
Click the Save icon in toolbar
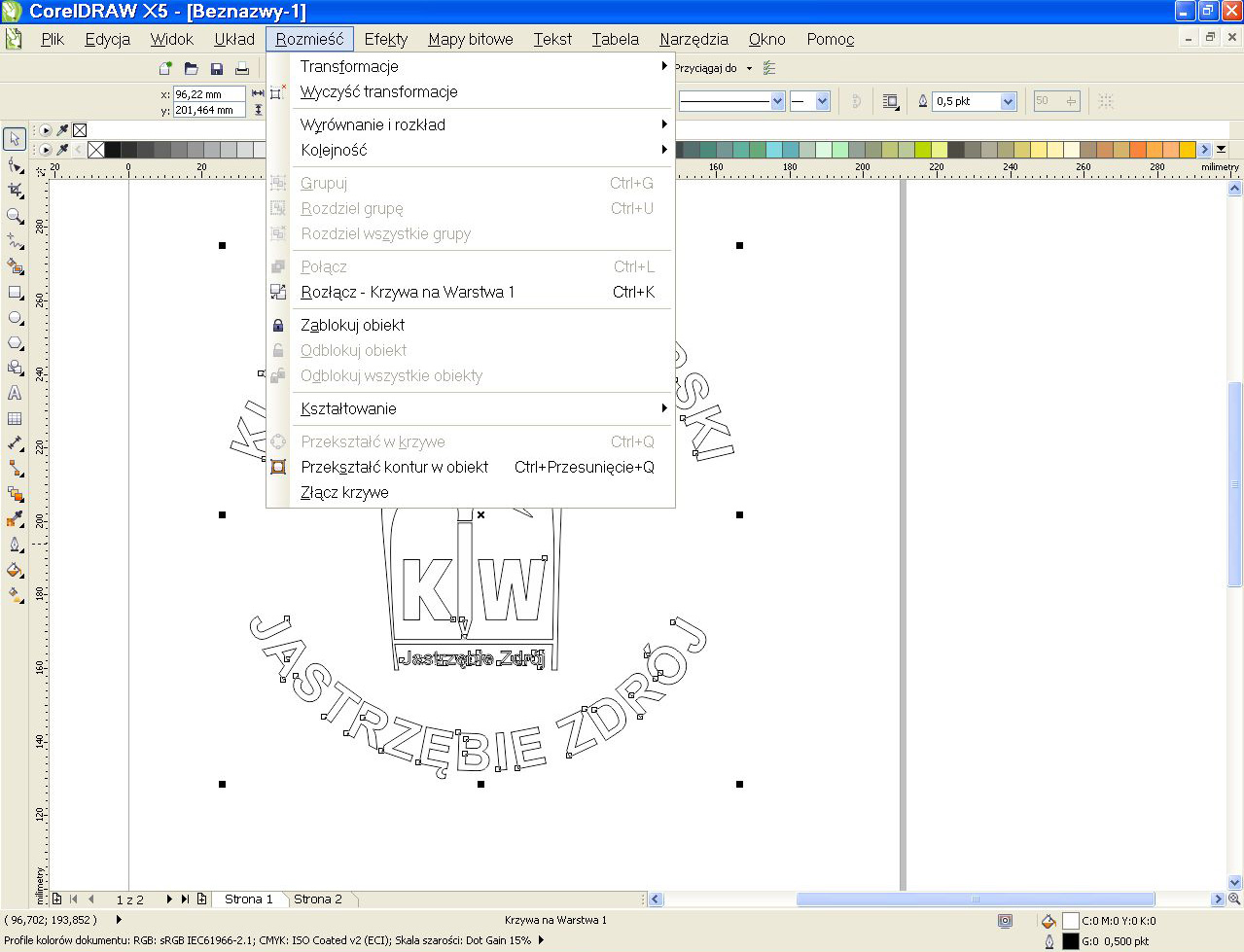217,69
